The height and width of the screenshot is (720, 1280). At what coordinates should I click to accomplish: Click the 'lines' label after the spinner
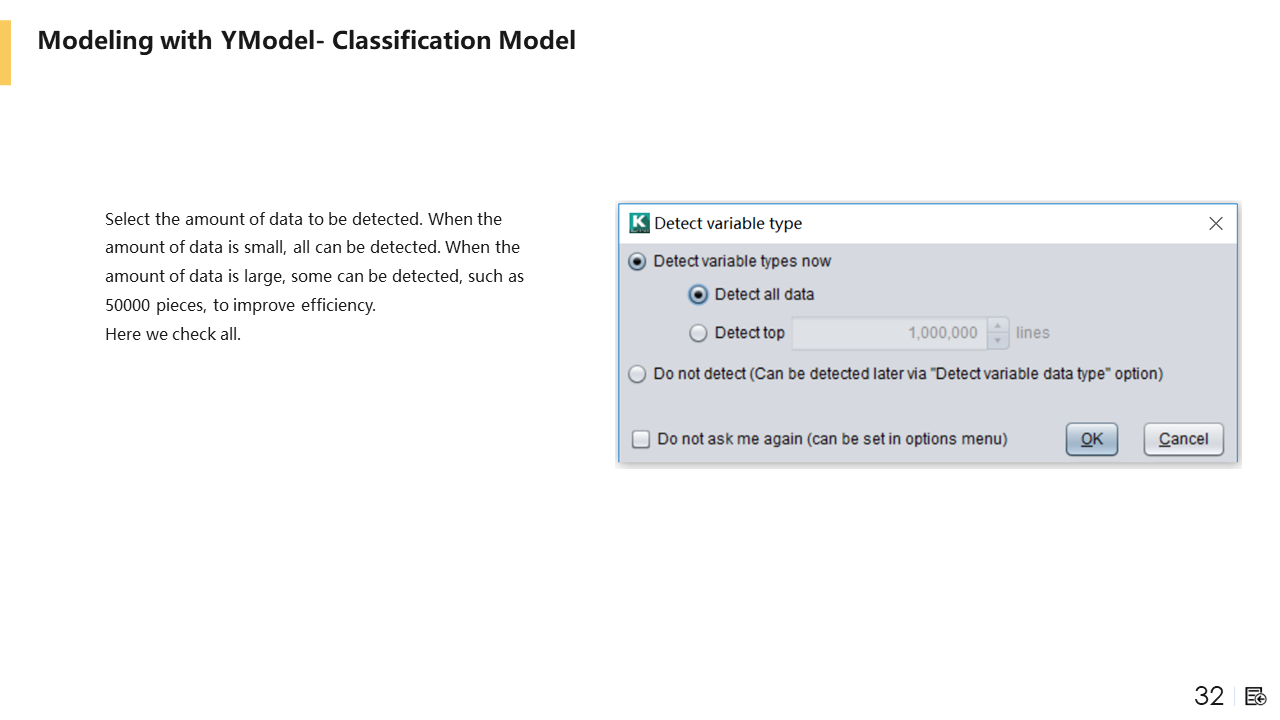(1033, 333)
